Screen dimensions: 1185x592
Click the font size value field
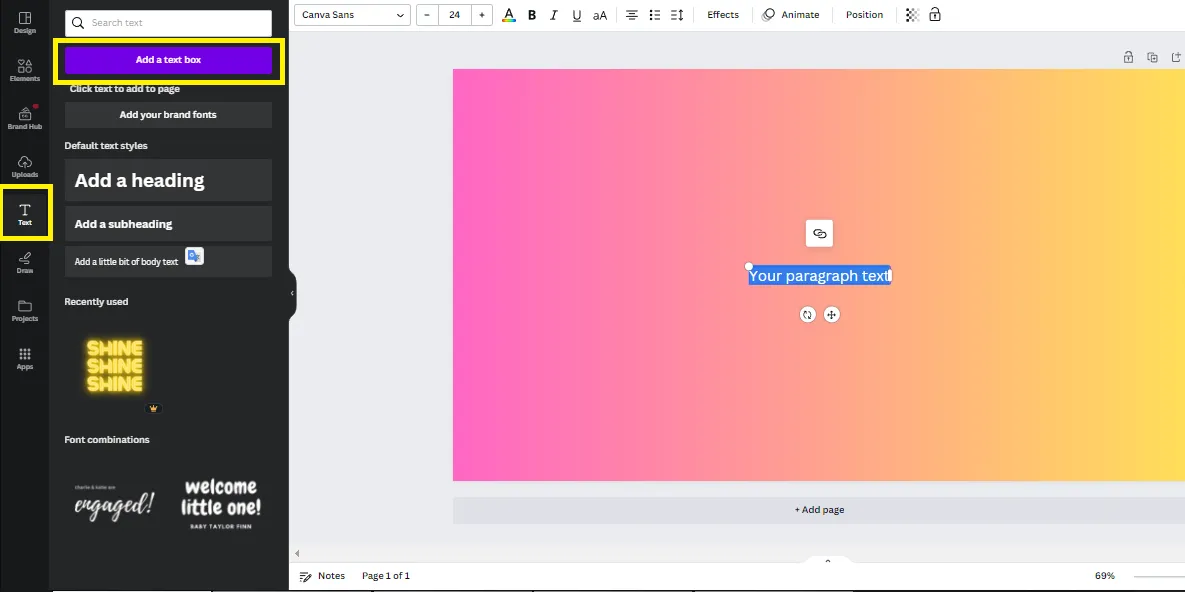454,14
